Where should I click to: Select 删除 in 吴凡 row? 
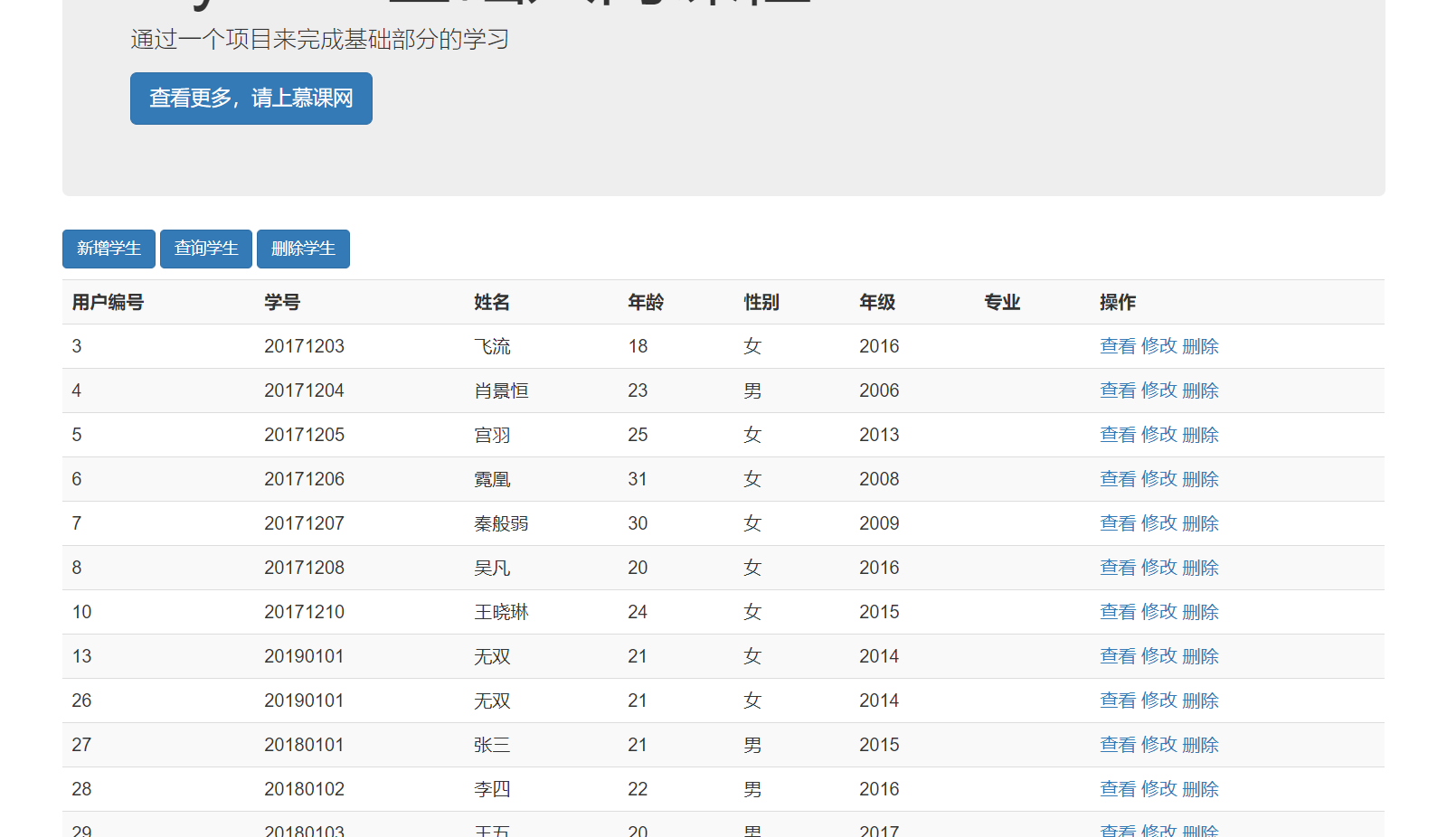[1201, 568]
